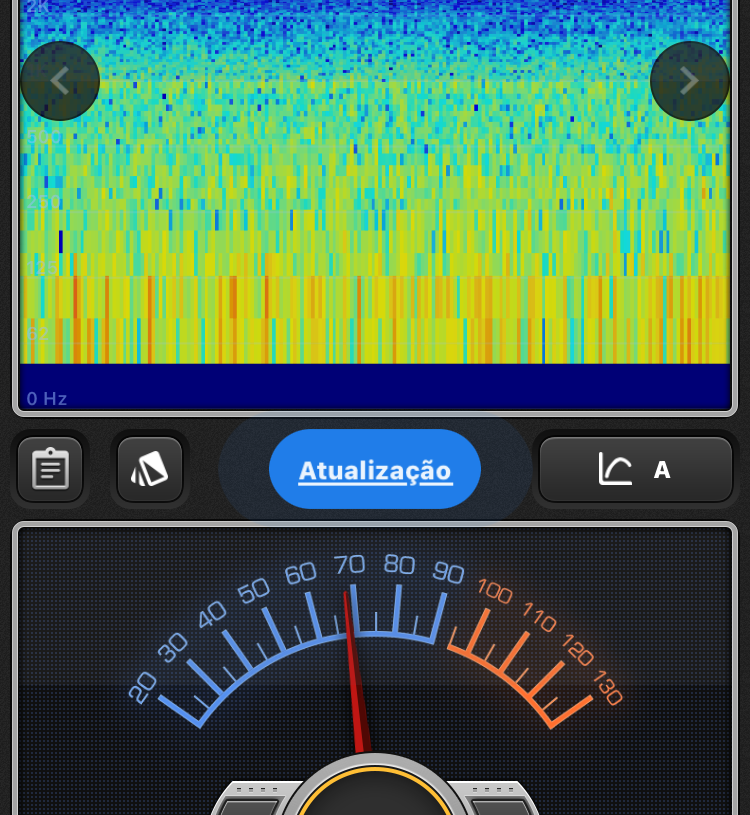
Task: Click the 90 mark on the gauge
Action: coord(448,573)
